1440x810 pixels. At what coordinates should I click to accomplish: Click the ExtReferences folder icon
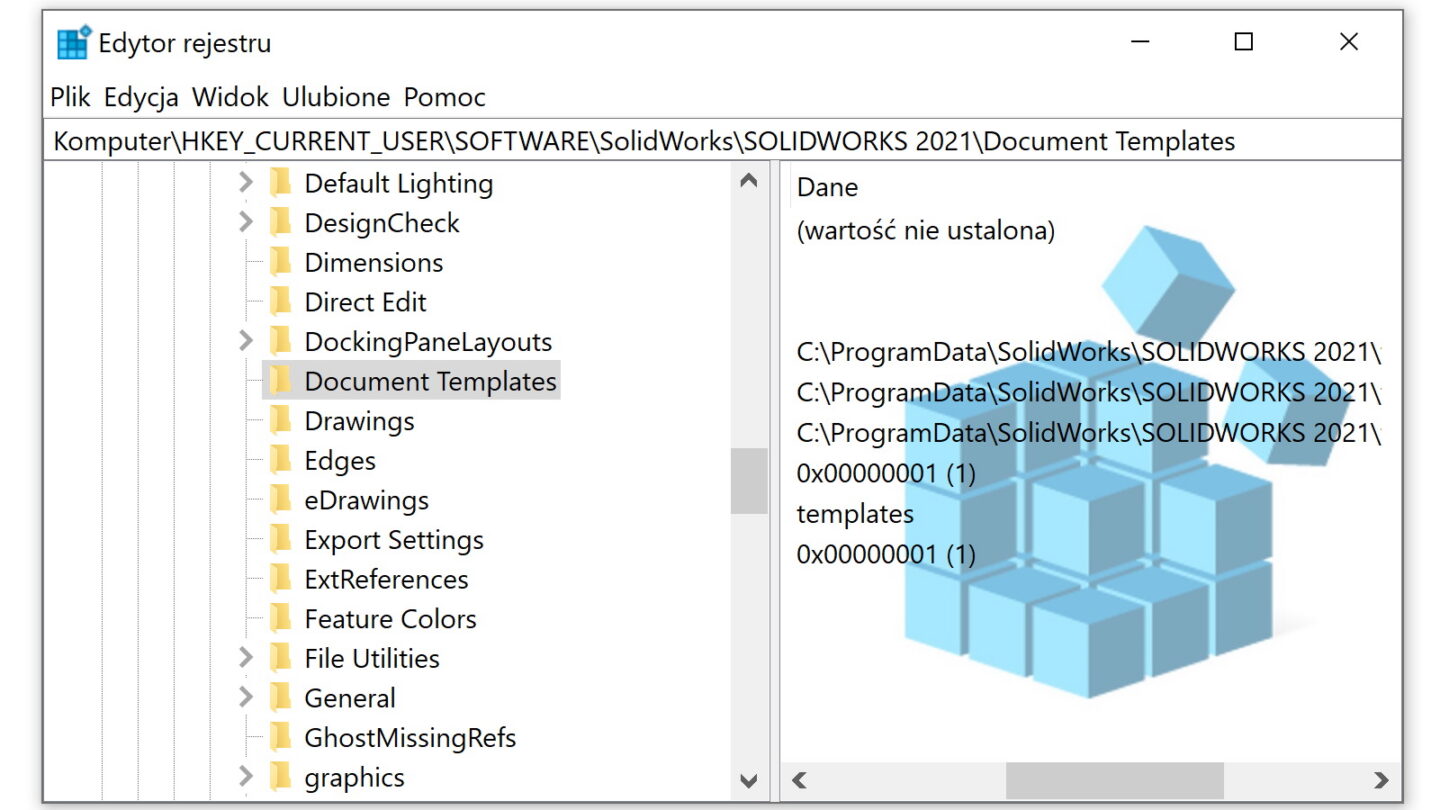[280, 579]
